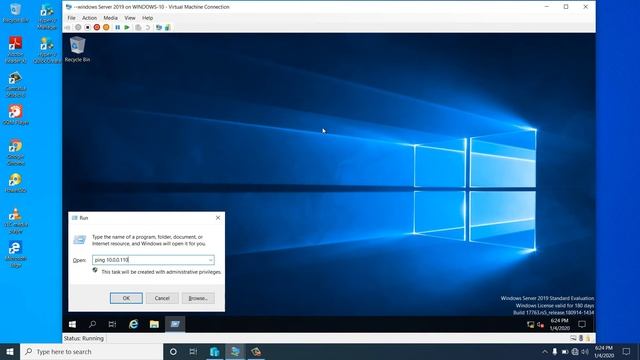This screenshot has width=640, height=360.
Task: Click the Run app icon on VM taskbar
Action: [175, 324]
